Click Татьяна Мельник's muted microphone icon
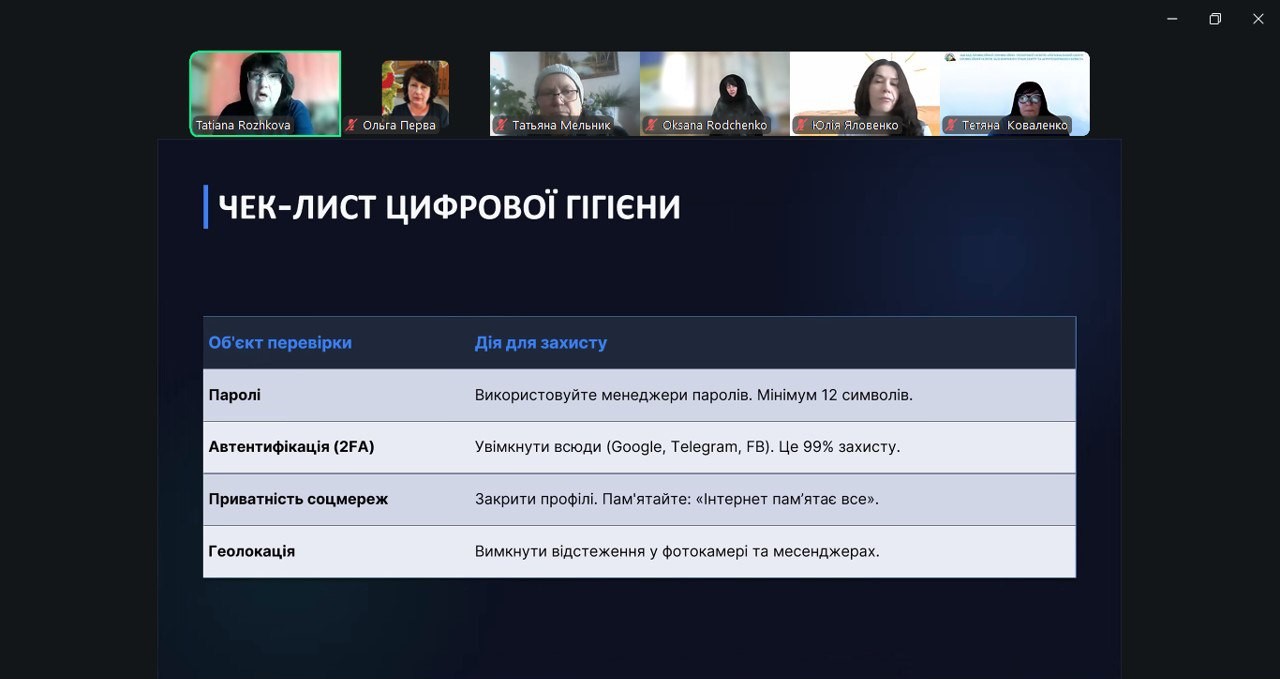The width and height of the screenshot is (1280, 679). pos(502,126)
